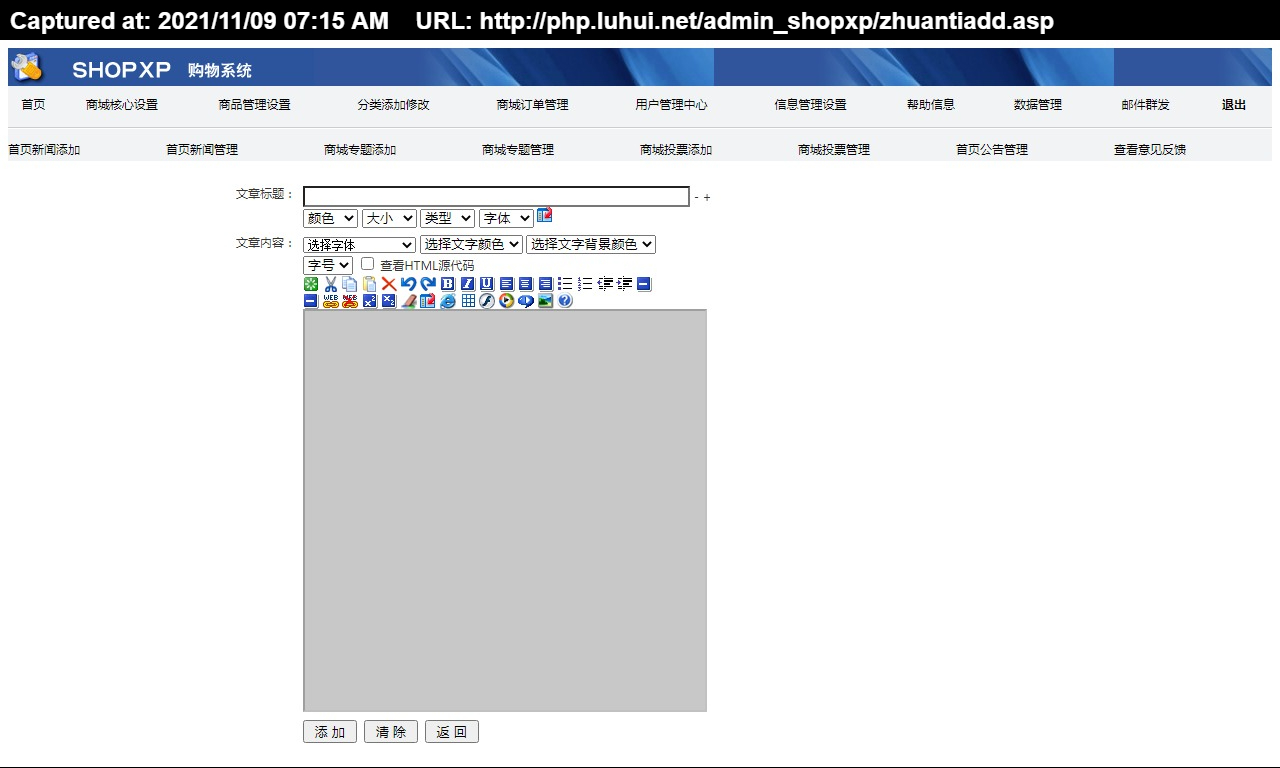Toggle Bold formatting (B icon)
This screenshot has height=768, width=1280.
tap(447, 284)
